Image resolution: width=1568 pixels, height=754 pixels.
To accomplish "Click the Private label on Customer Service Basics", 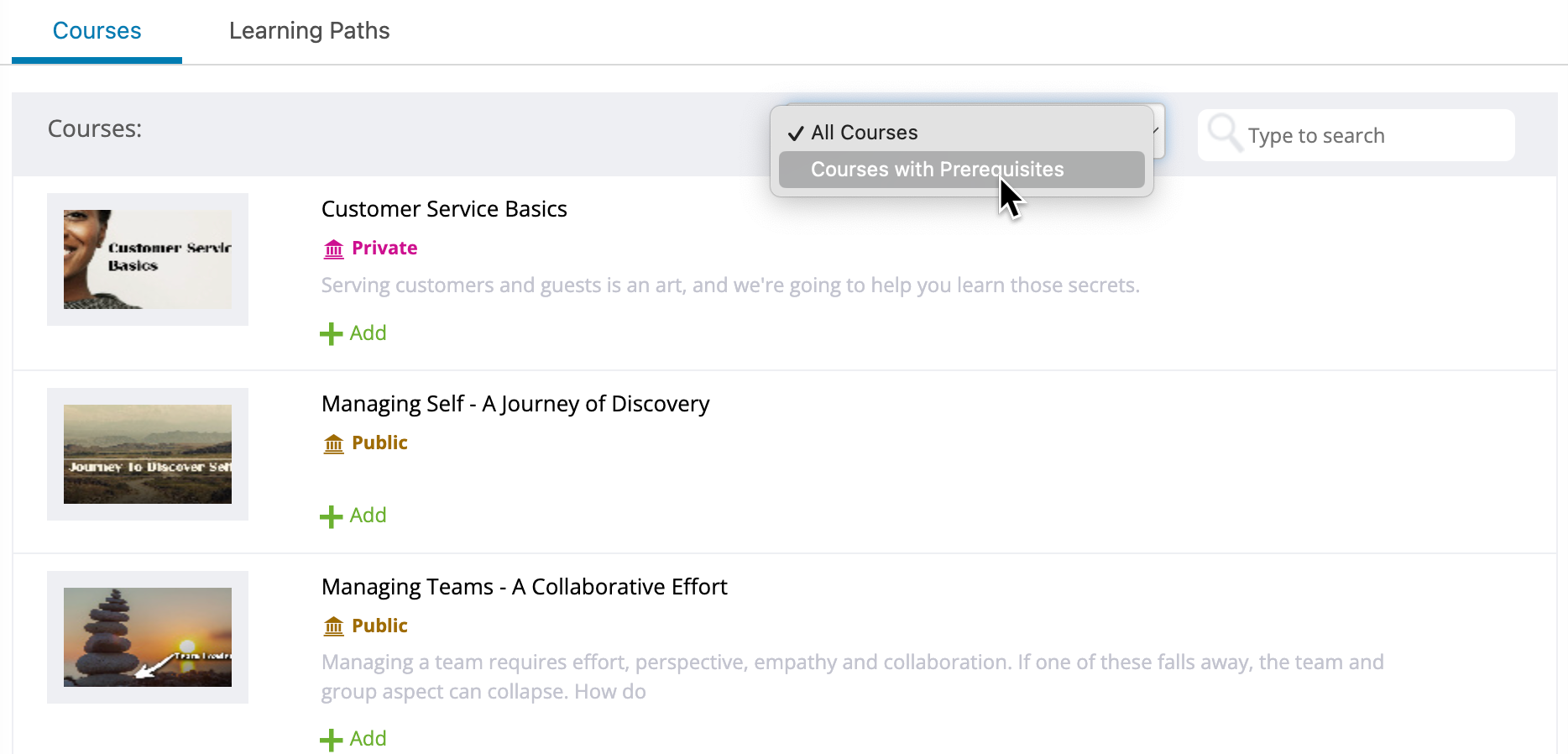I will click(x=384, y=248).
